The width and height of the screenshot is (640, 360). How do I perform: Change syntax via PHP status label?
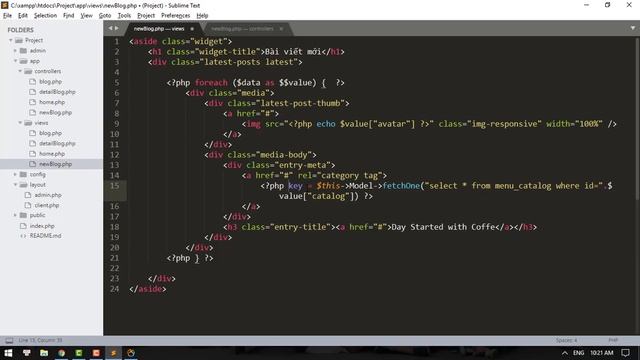pyautogui.click(x=613, y=340)
